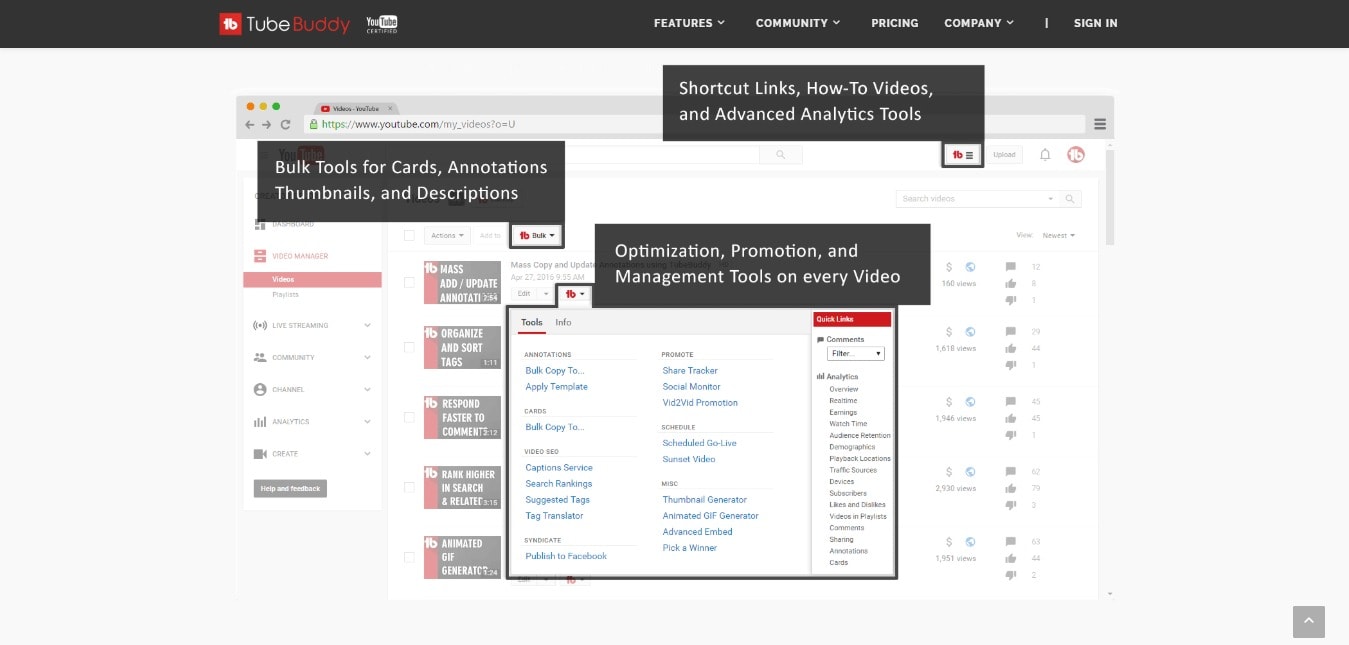1349x645 pixels.
Task: Click the magnifier button beside Search videos
Action: (1072, 199)
